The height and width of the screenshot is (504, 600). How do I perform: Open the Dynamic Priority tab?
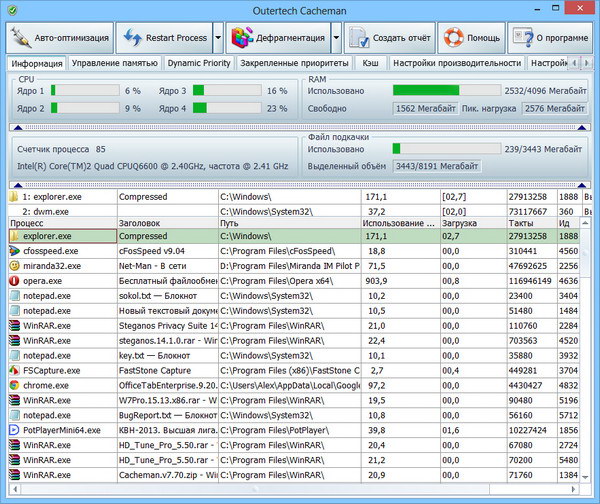coord(199,63)
